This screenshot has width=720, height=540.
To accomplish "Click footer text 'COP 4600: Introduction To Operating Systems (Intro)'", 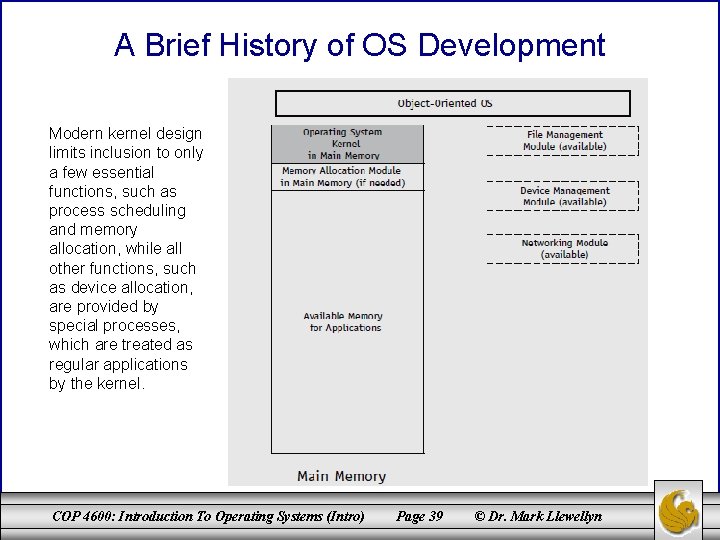I will click(x=208, y=516).
